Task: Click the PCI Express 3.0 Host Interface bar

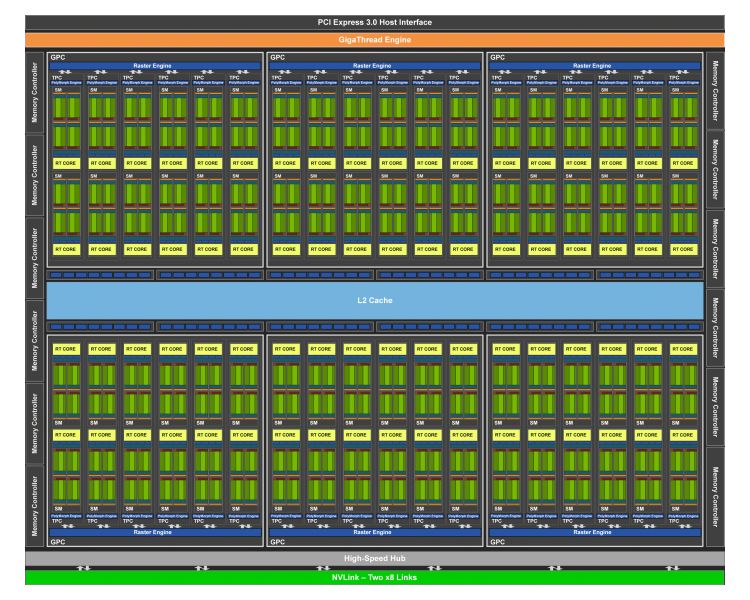Action: [x=374, y=22]
